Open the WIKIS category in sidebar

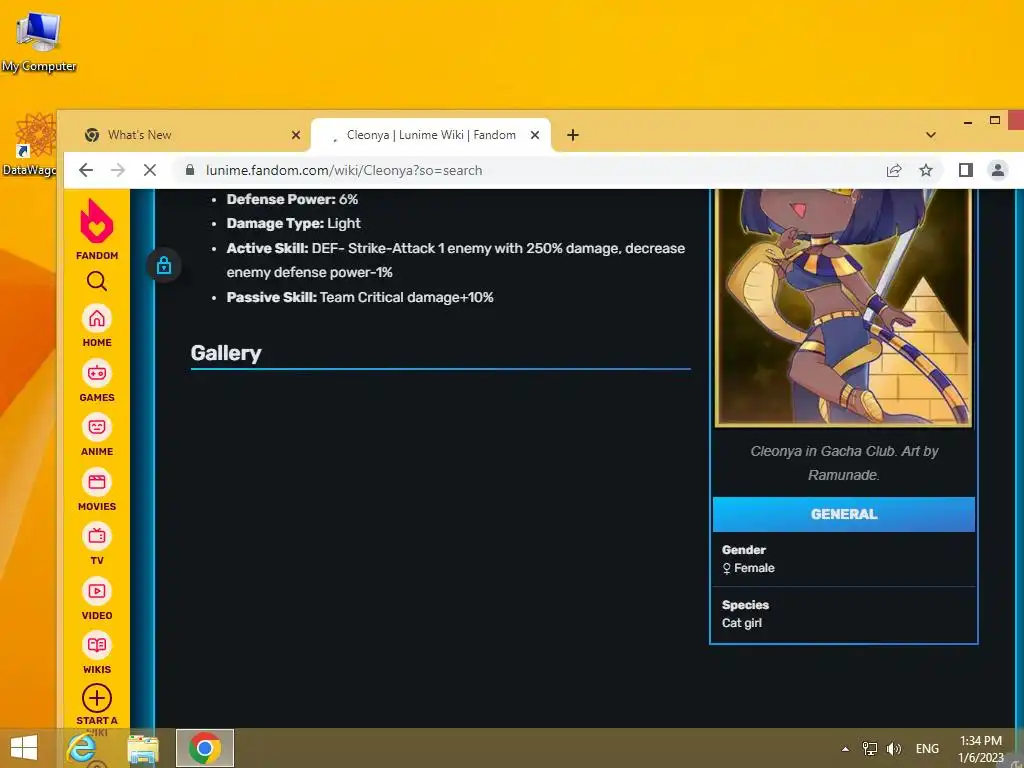coord(97,653)
